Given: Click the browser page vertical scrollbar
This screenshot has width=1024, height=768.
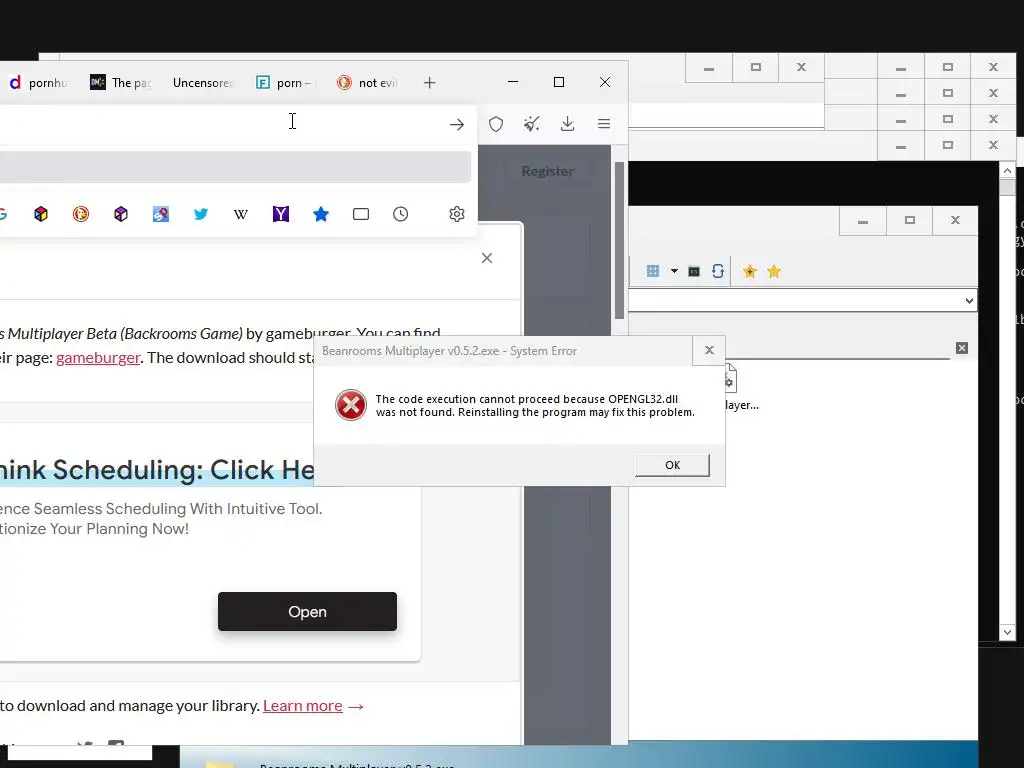Looking at the screenshot, I should click(x=619, y=240).
